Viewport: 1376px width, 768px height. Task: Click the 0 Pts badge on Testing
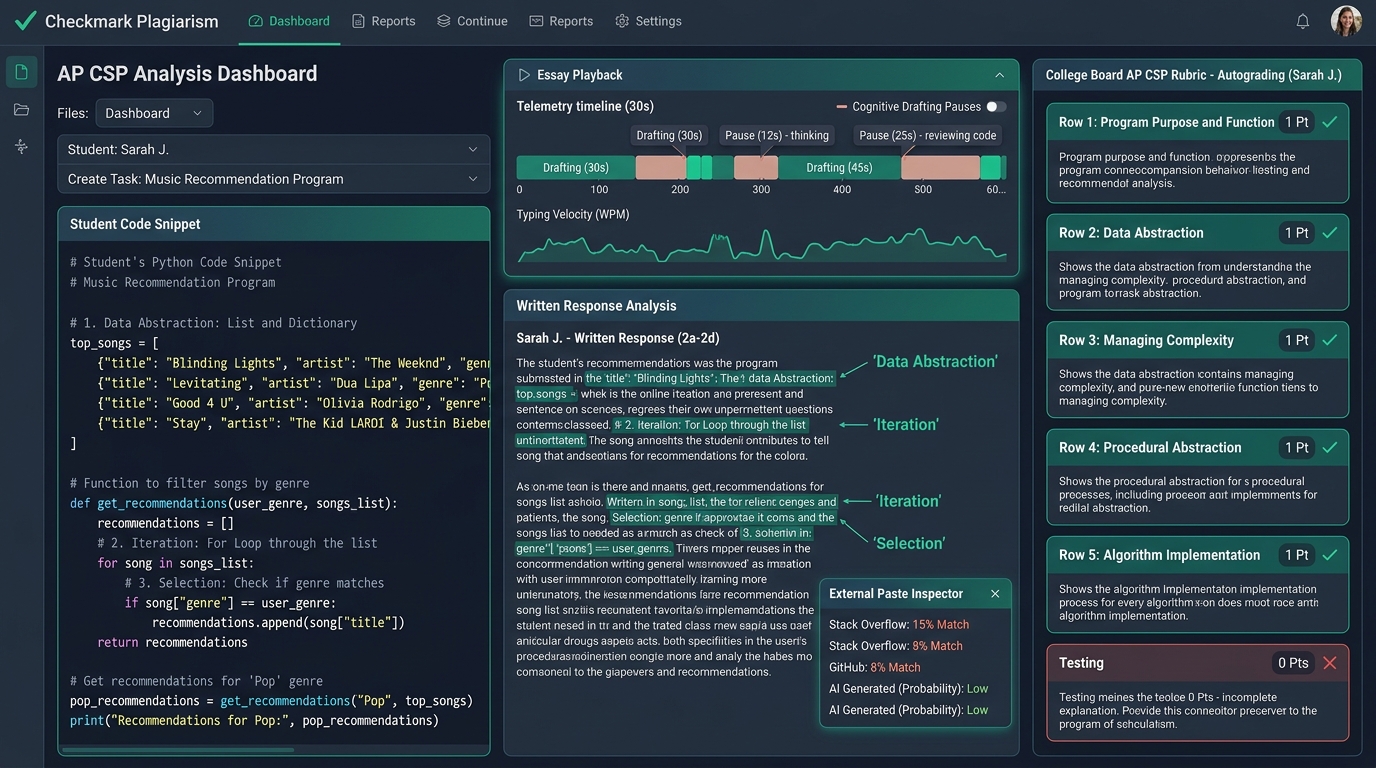[x=1293, y=663]
